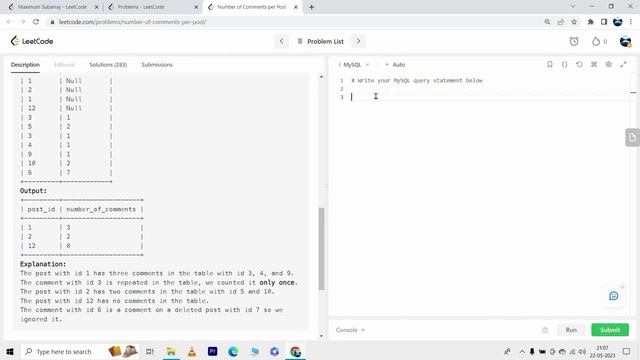Screen dimensions: 640x360
Task: Click the browser zoom magnifier icon
Action: [547, 22]
